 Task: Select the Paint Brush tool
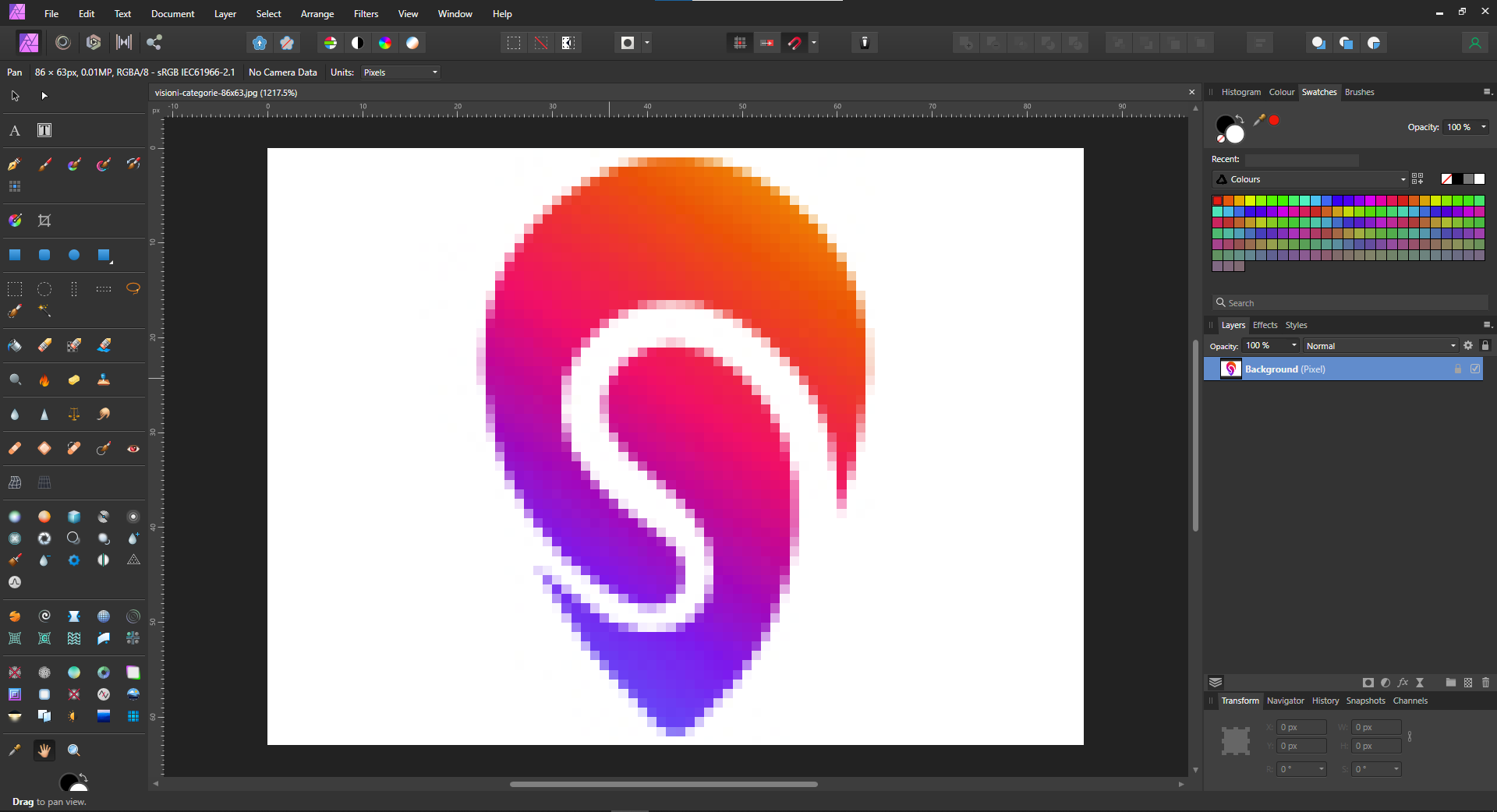pos(44,164)
